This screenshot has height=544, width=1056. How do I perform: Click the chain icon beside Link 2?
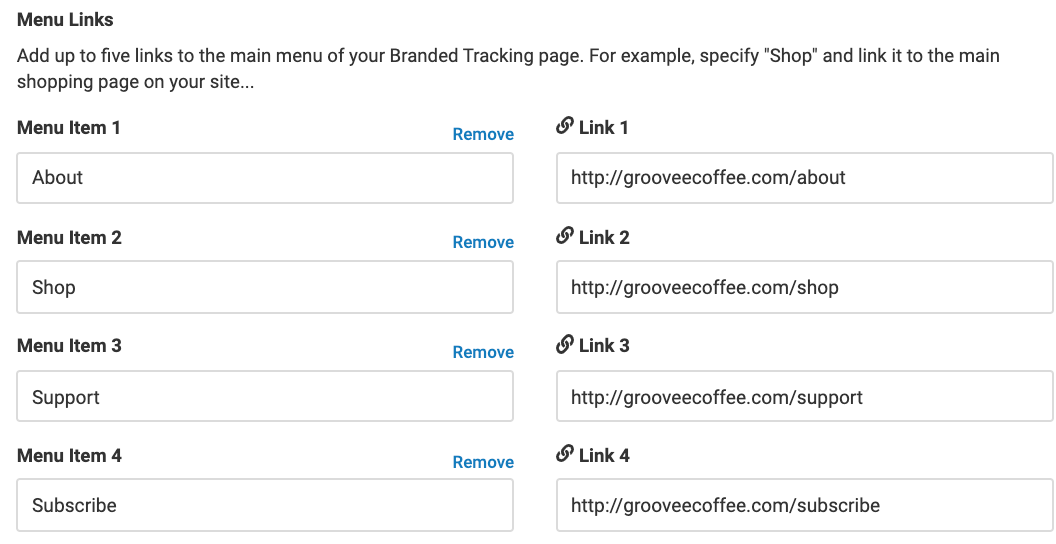tap(564, 236)
